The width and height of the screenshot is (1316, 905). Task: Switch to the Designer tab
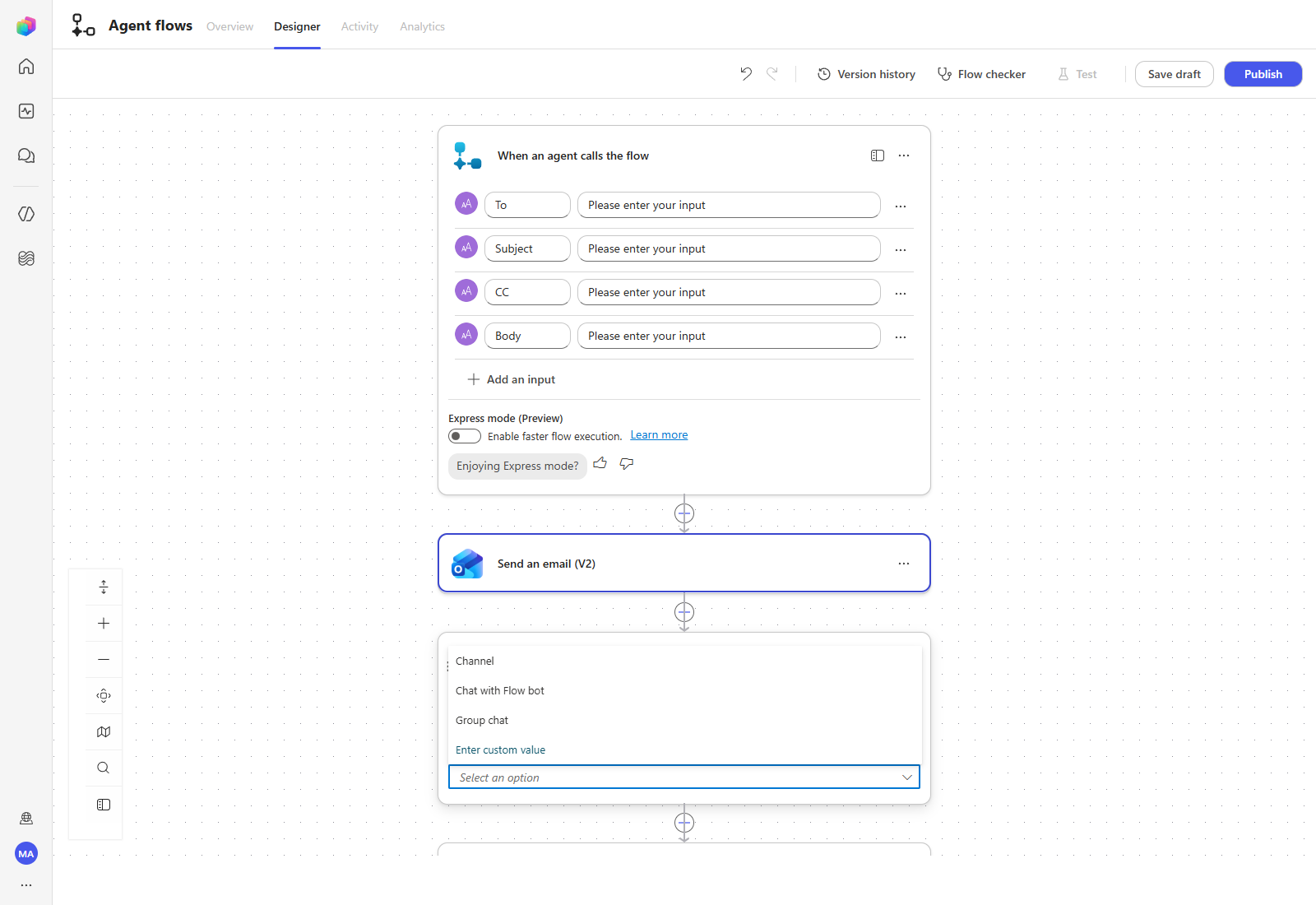click(x=297, y=26)
